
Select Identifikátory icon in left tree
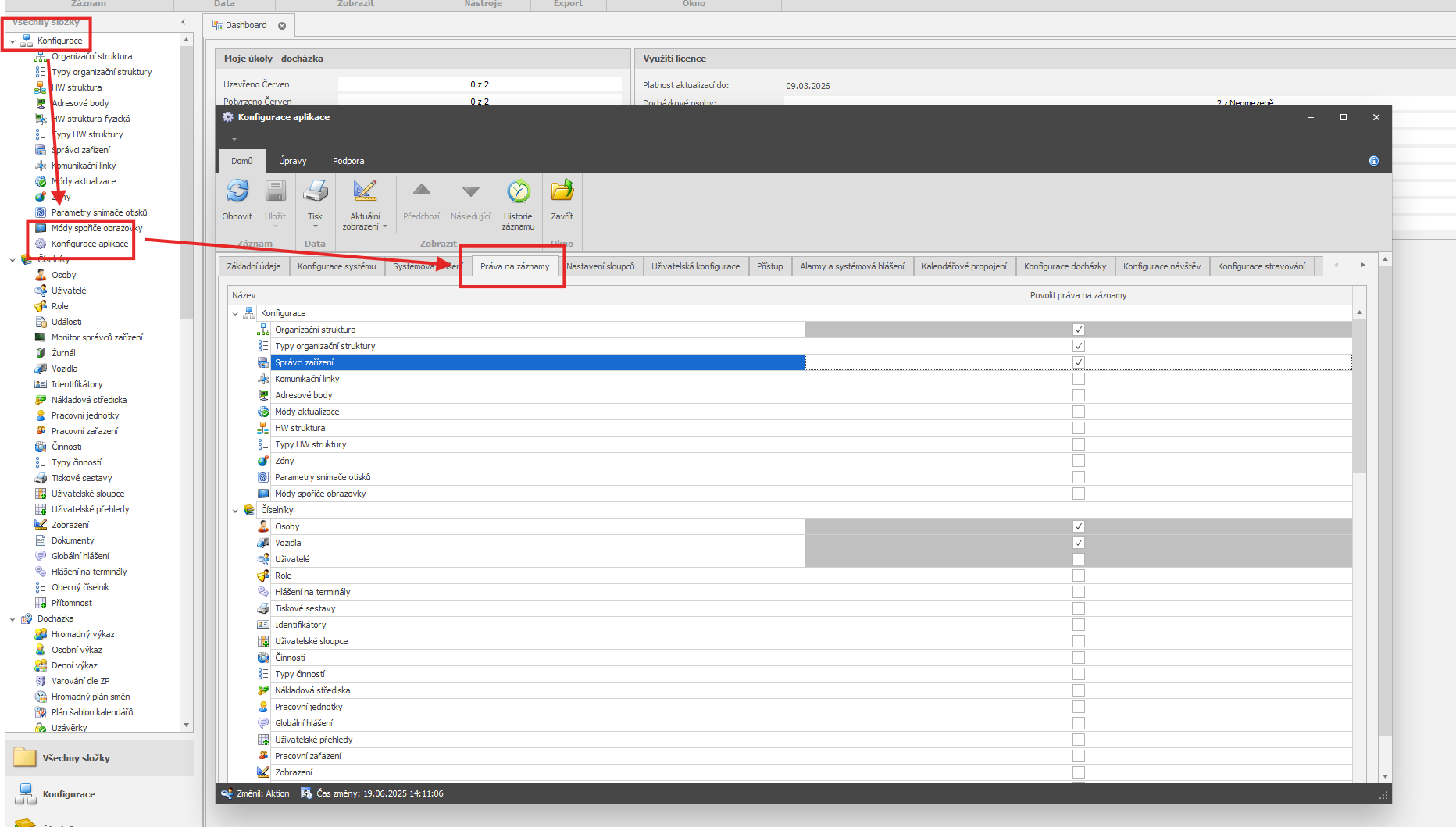tap(41, 384)
